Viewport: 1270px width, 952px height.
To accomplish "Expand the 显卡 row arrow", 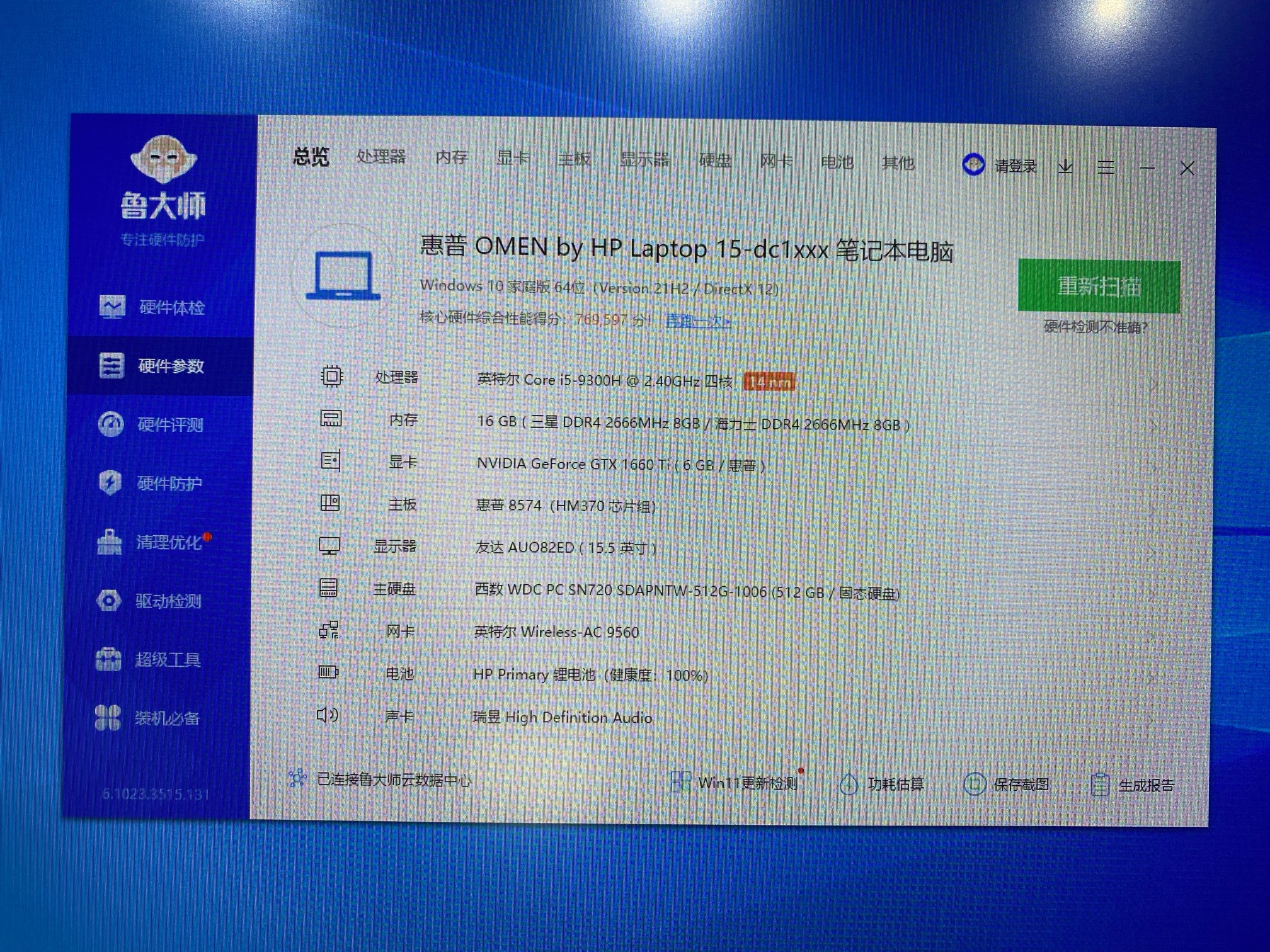I will click(1153, 468).
